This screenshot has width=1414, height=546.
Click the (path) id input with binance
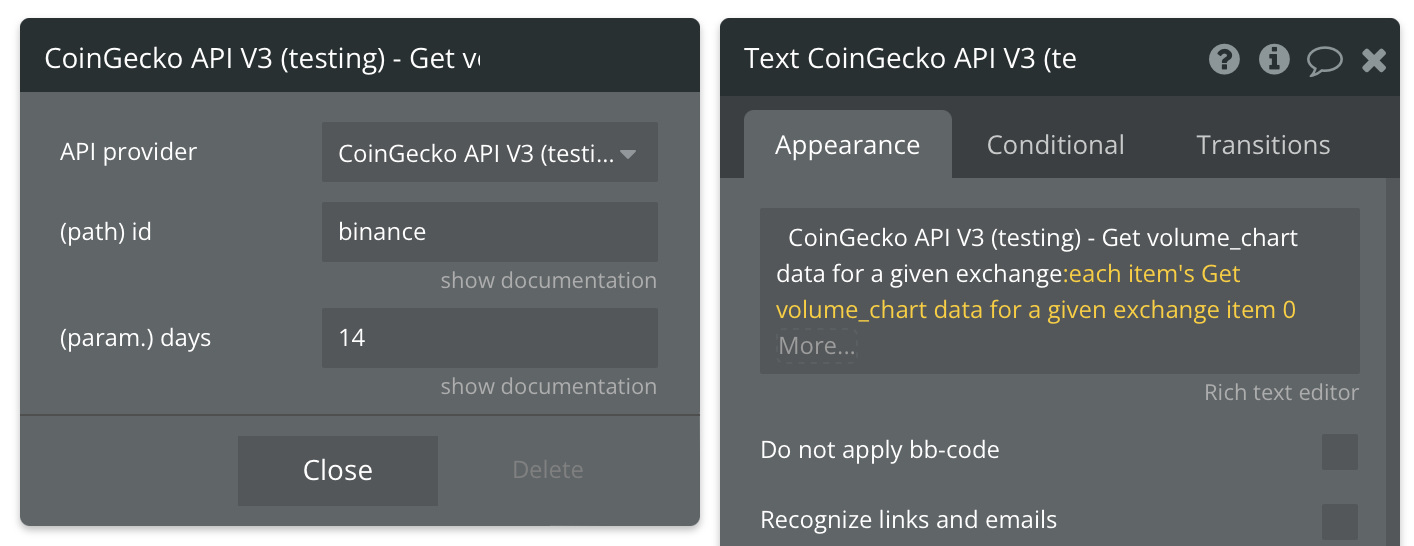point(489,232)
